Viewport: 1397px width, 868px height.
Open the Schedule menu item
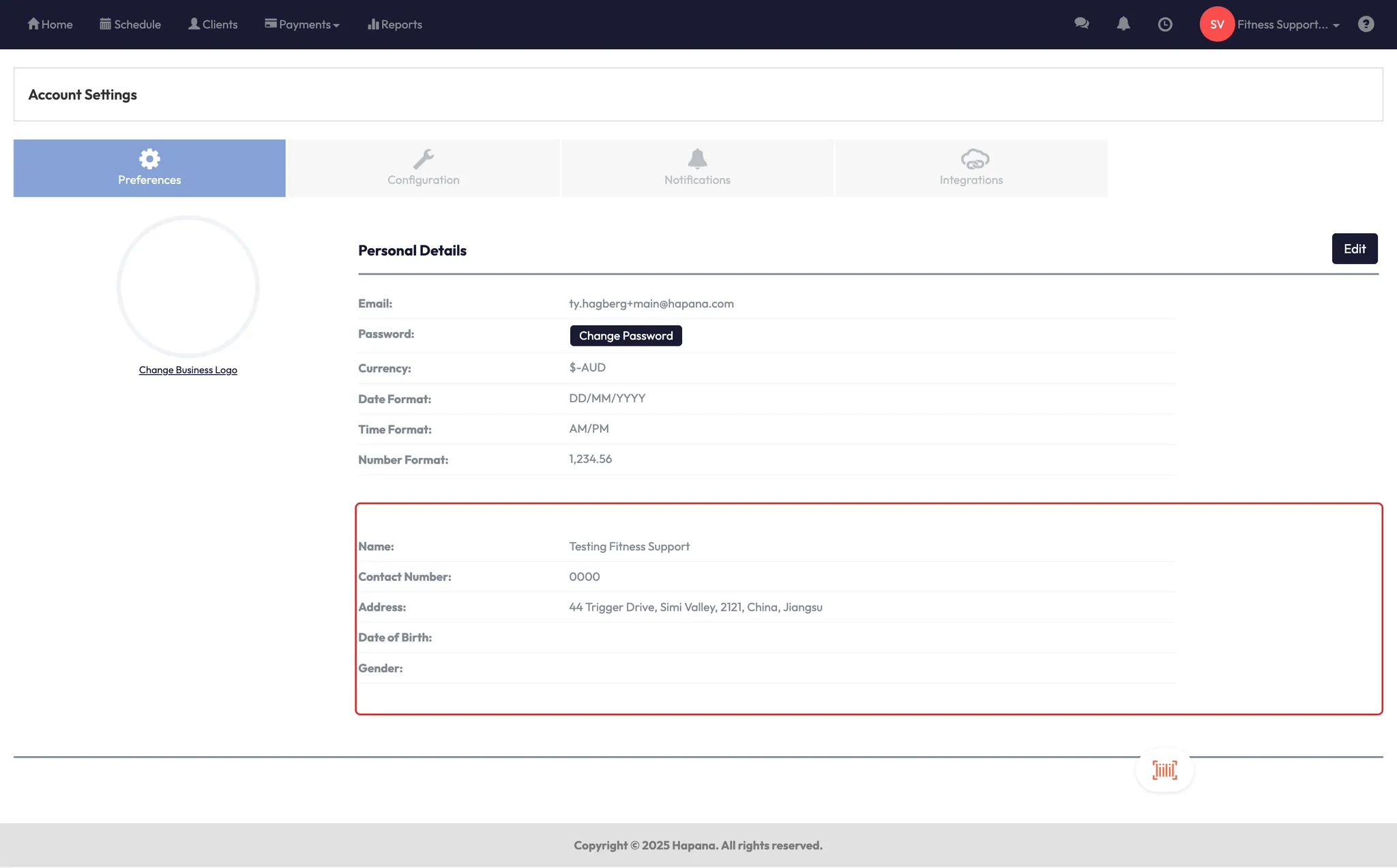tap(130, 25)
